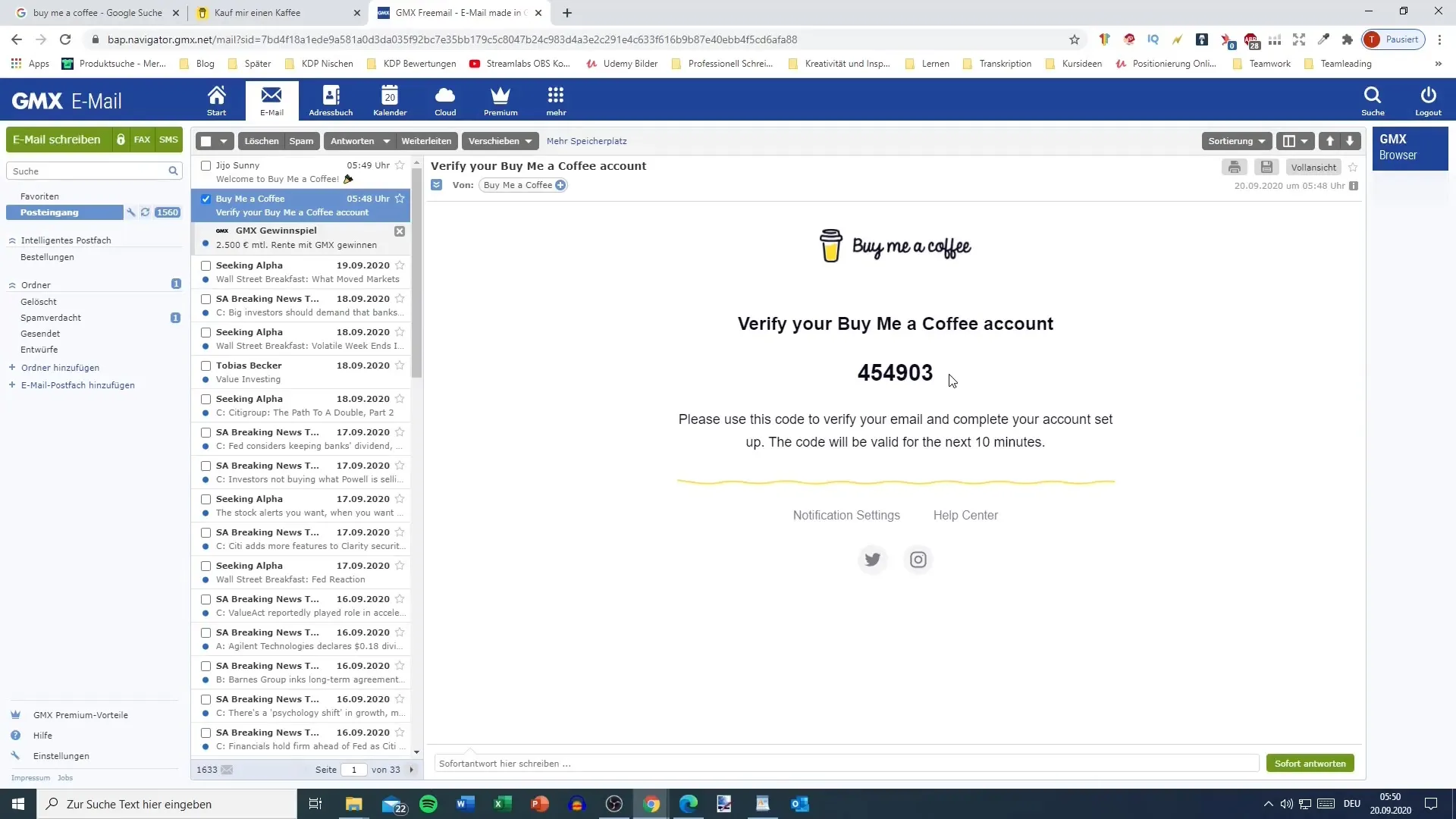Check the Seeking Alpha 19.09.2020 email
Viewport: 1456px width, 819px height.
pos(206,265)
